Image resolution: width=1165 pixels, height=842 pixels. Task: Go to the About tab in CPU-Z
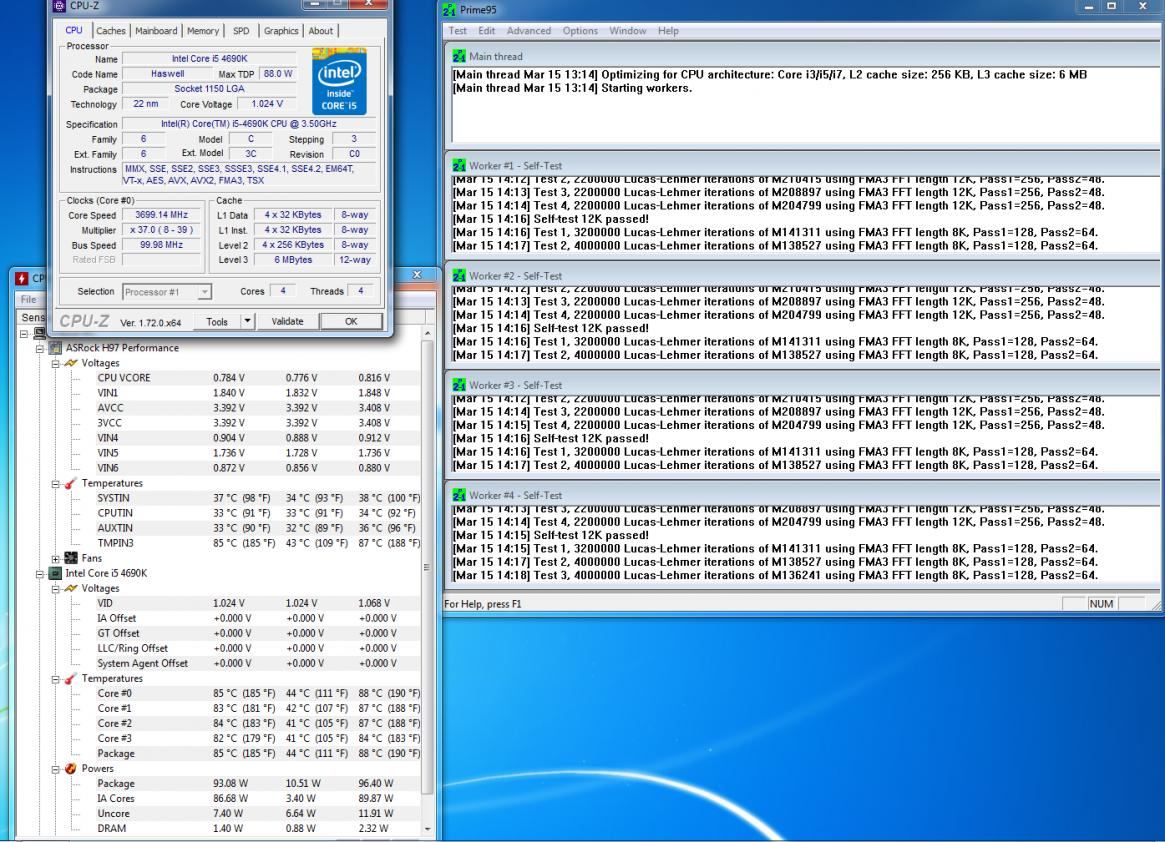click(320, 30)
